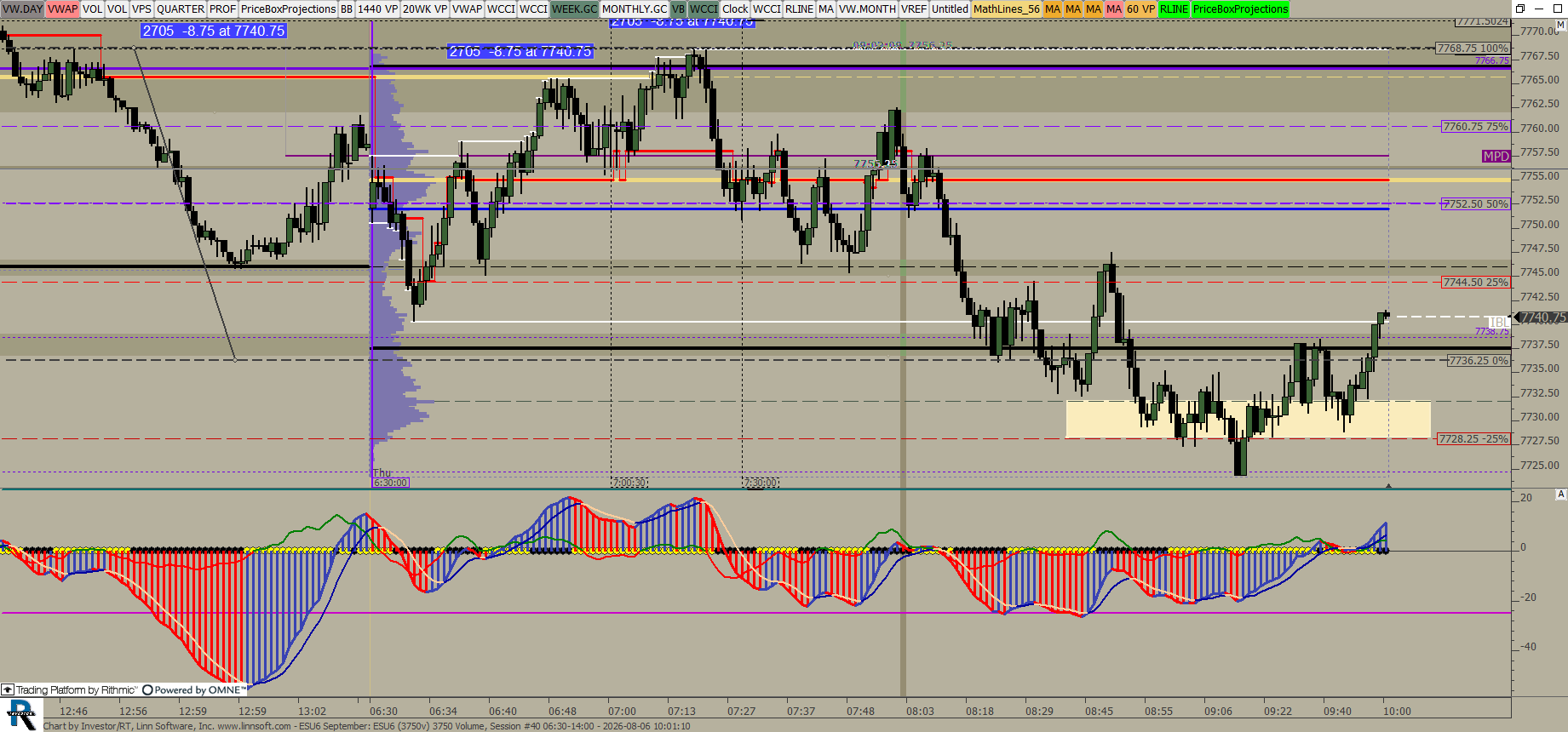Click the VREF toolbar button
The image size is (1568, 732).
click(914, 9)
